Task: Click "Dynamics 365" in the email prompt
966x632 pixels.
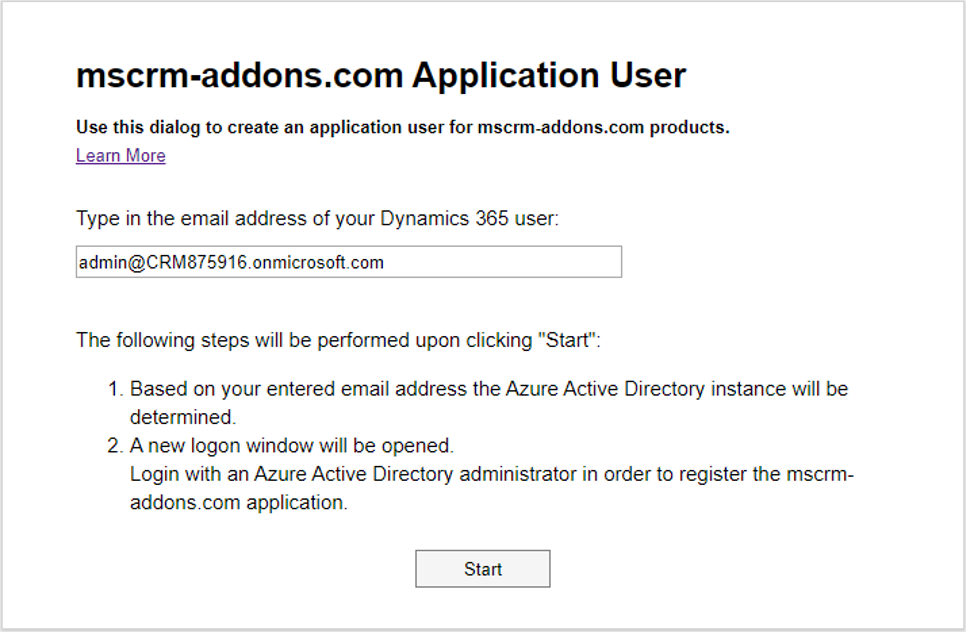Action: 444,218
